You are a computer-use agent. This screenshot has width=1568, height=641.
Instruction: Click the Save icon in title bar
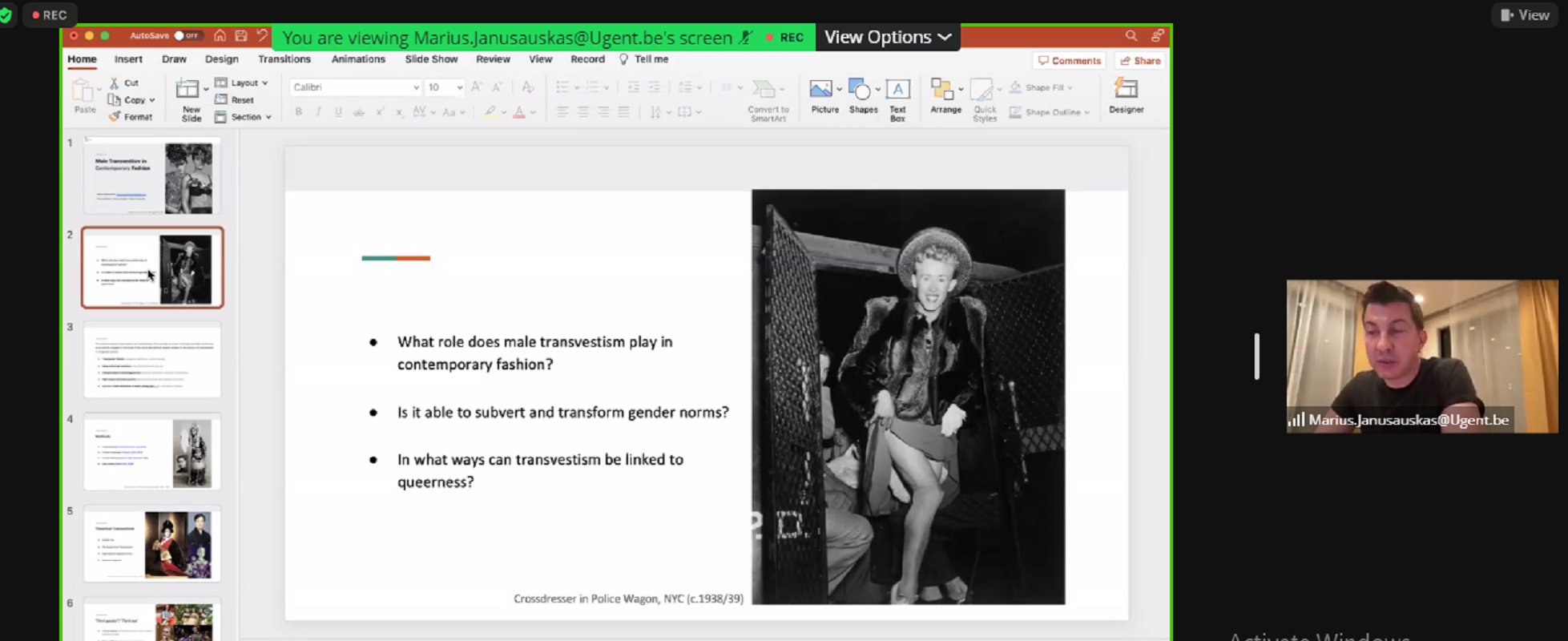click(240, 36)
